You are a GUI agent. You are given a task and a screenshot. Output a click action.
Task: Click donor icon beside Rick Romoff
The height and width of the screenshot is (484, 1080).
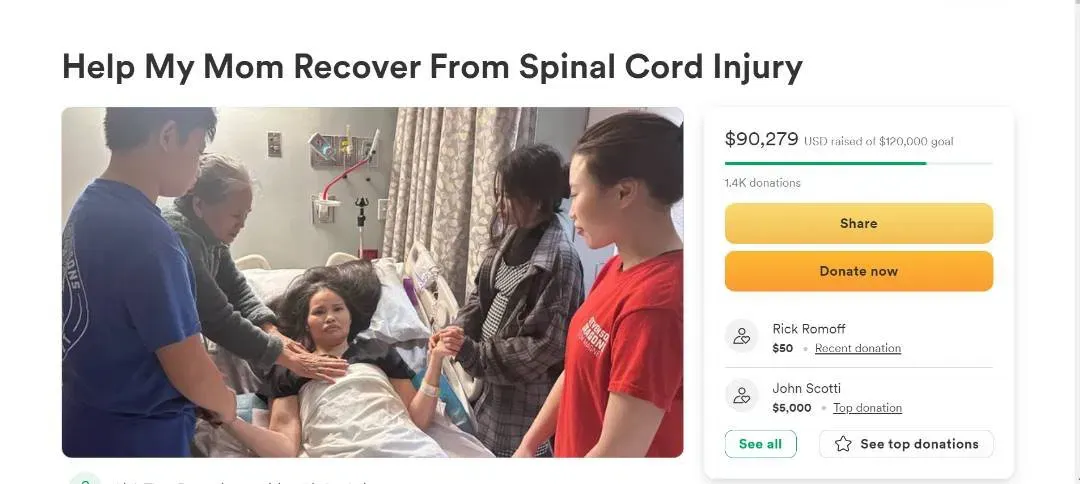[x=742, y=336]
